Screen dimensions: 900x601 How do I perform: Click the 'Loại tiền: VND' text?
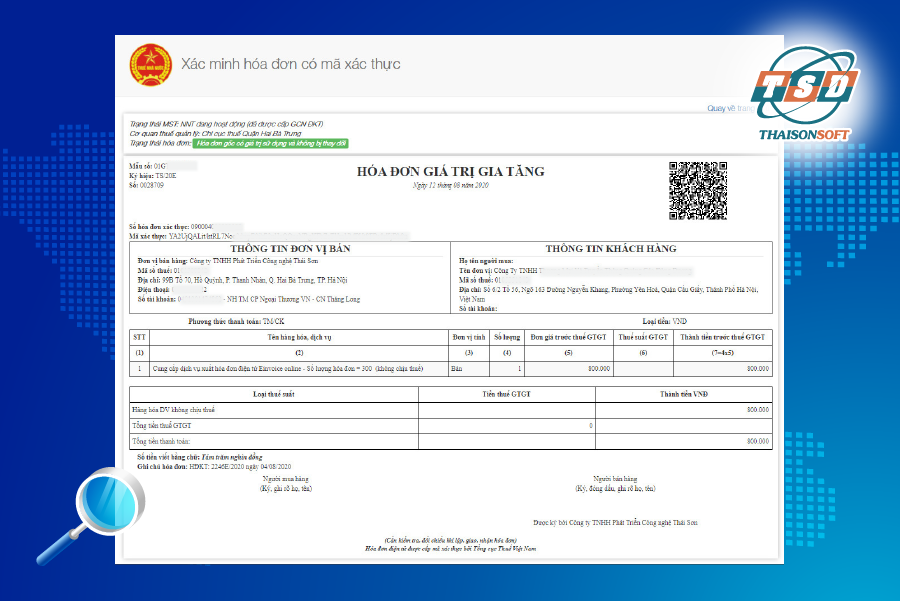(x=665, y=321)
